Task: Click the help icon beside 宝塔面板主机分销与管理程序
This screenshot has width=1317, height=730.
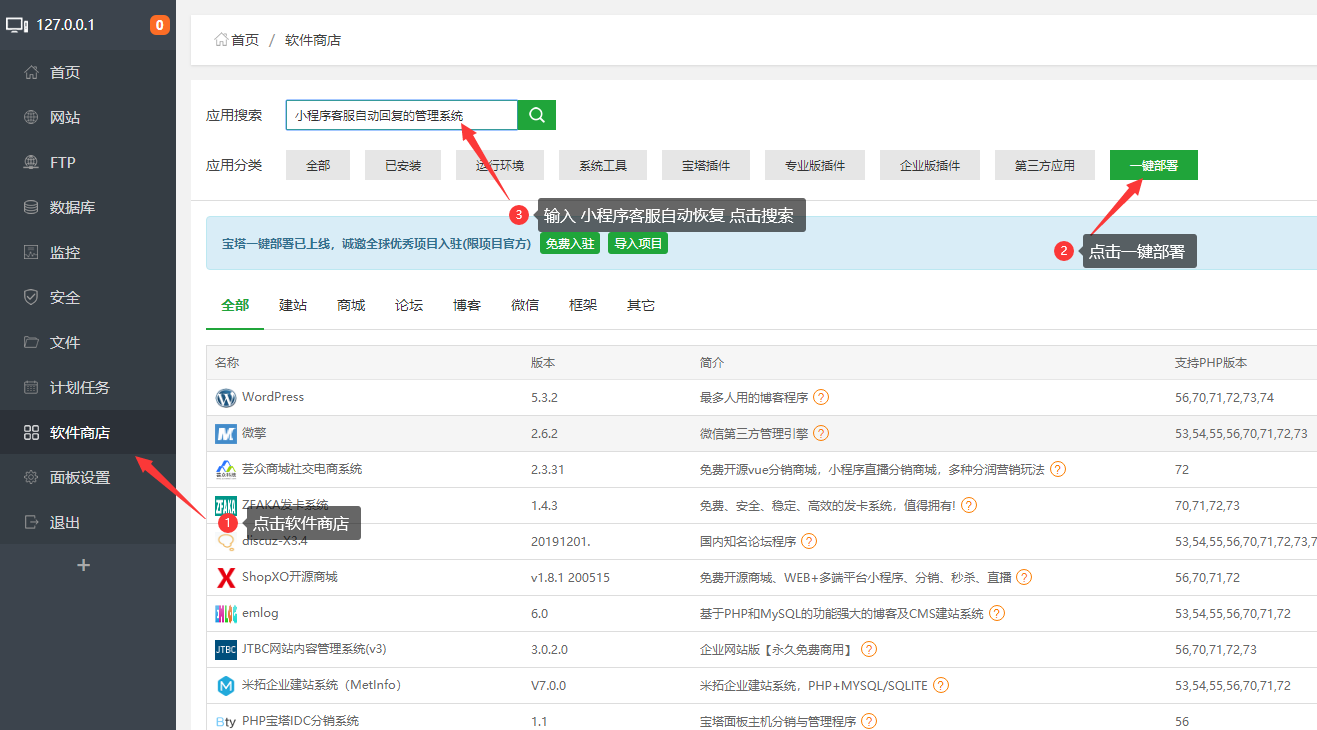Action: point(869,721)
